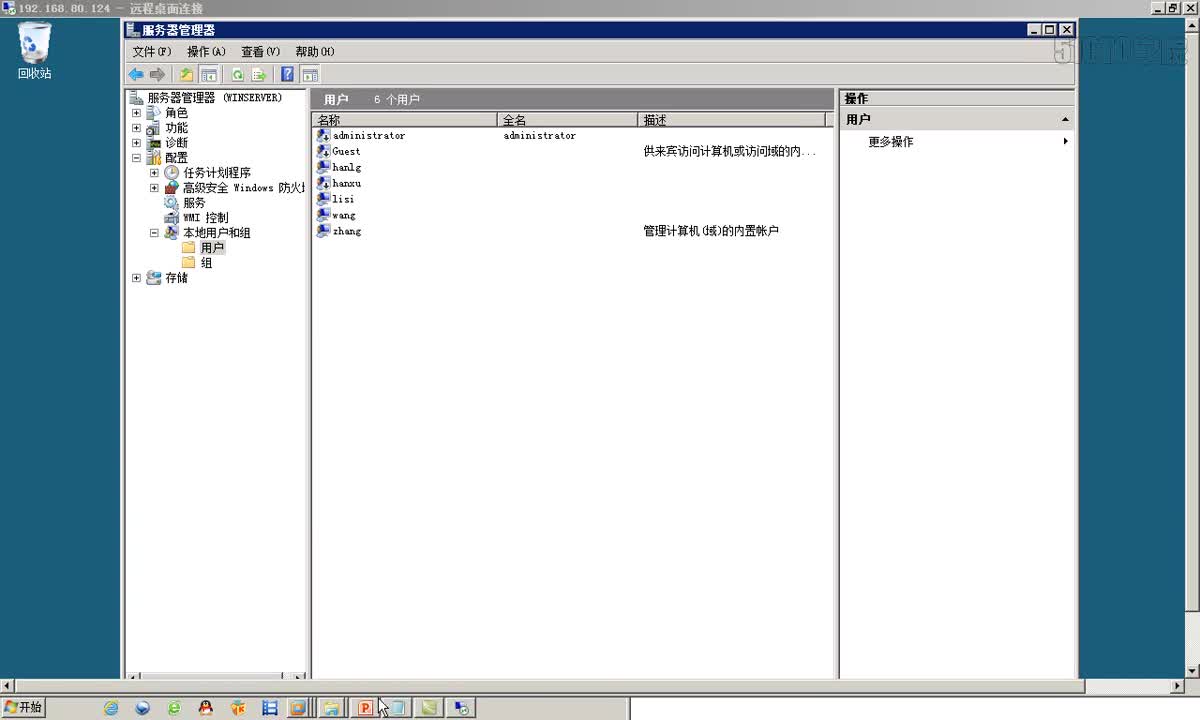Click 更多操作 in the actions pane

(890, 142)
